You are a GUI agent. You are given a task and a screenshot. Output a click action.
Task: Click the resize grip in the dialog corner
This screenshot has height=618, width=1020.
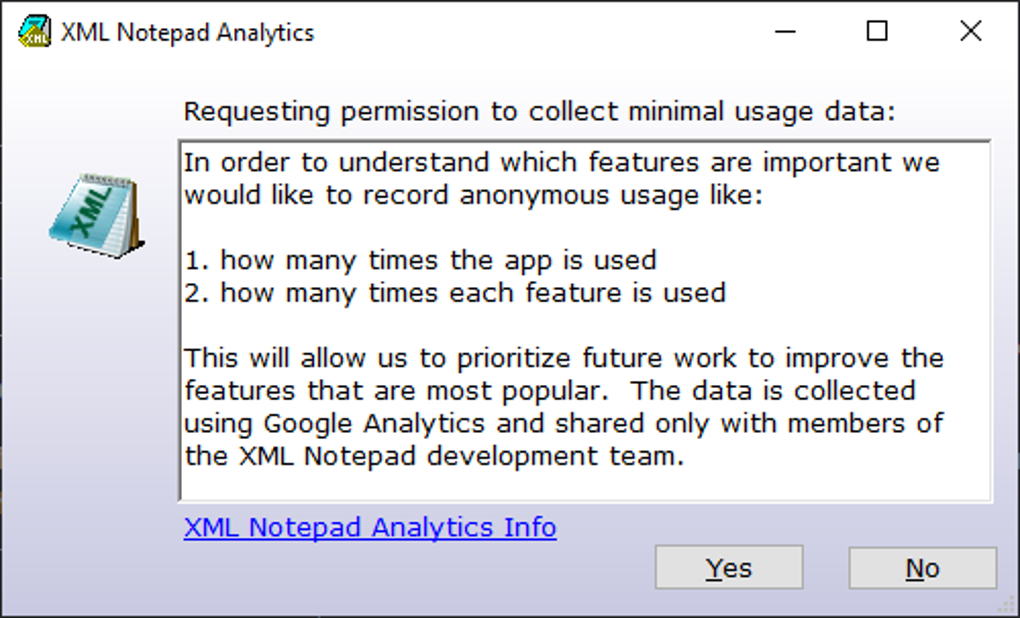click(1008, 607)
